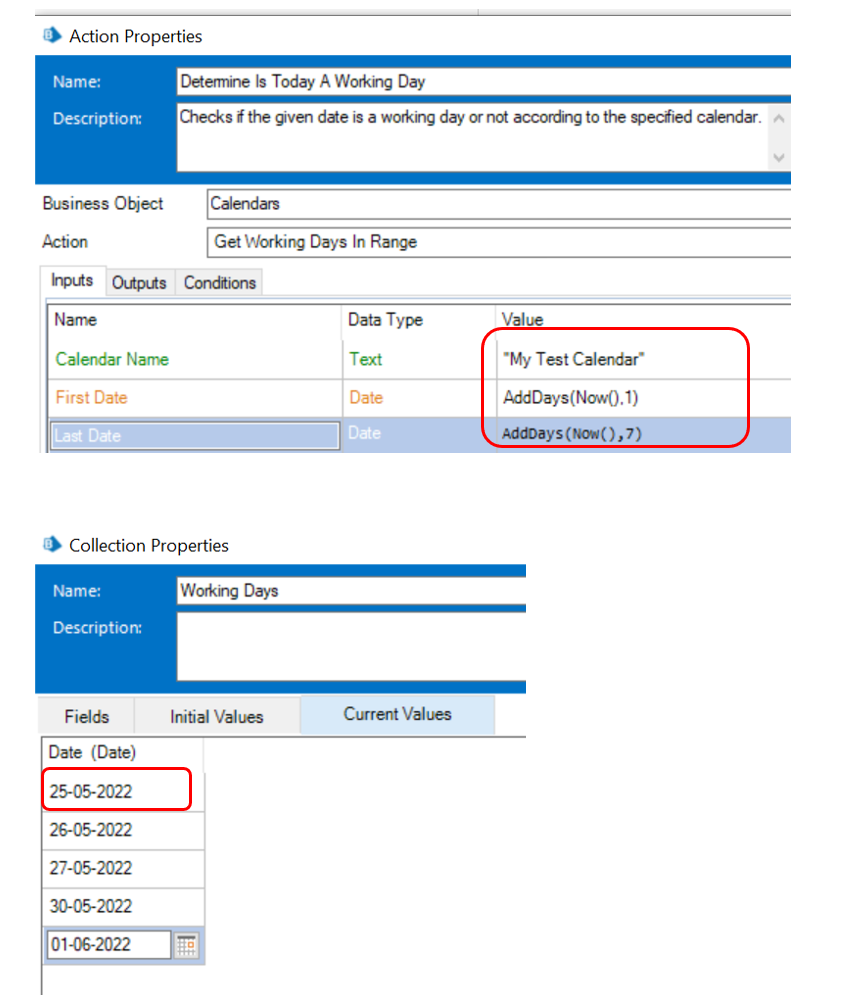Select the 30-05-2022 row
The width and height of the screenshot is (844, 995).
coord(123,906)
